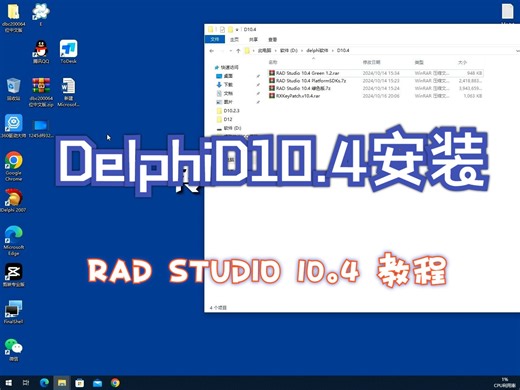Click D10.4 in the address breadcrumb
The image size is (520, 390).
343,50
